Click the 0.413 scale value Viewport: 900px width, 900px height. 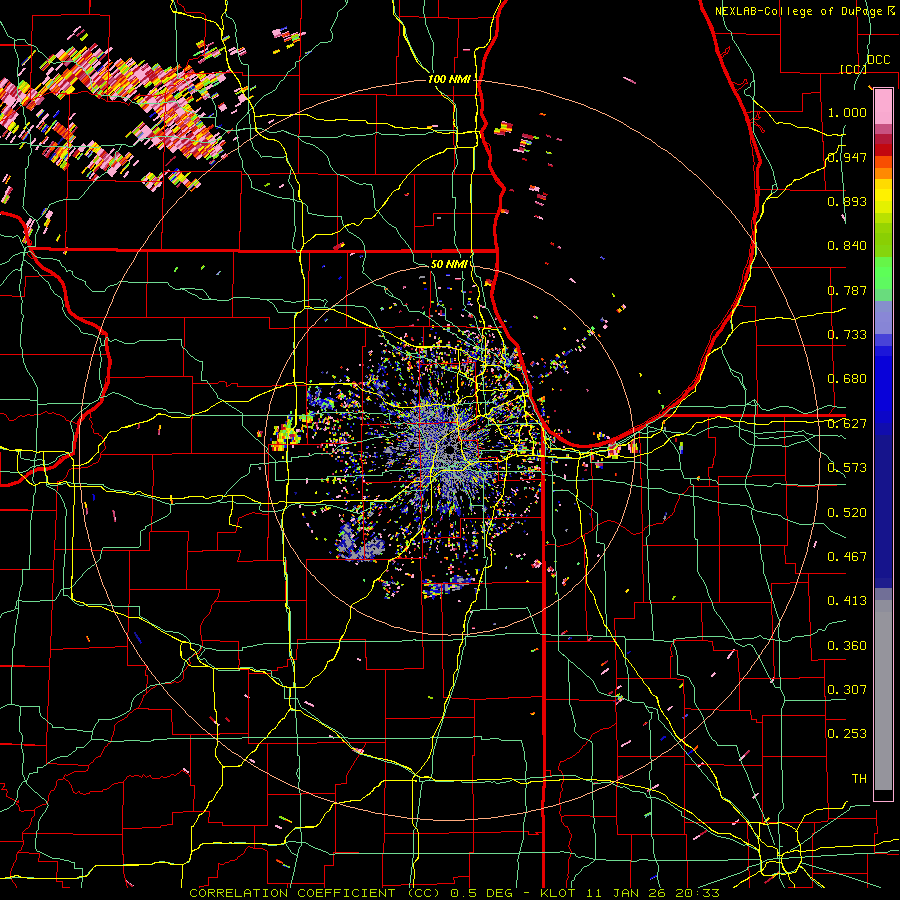coord(847,601)
